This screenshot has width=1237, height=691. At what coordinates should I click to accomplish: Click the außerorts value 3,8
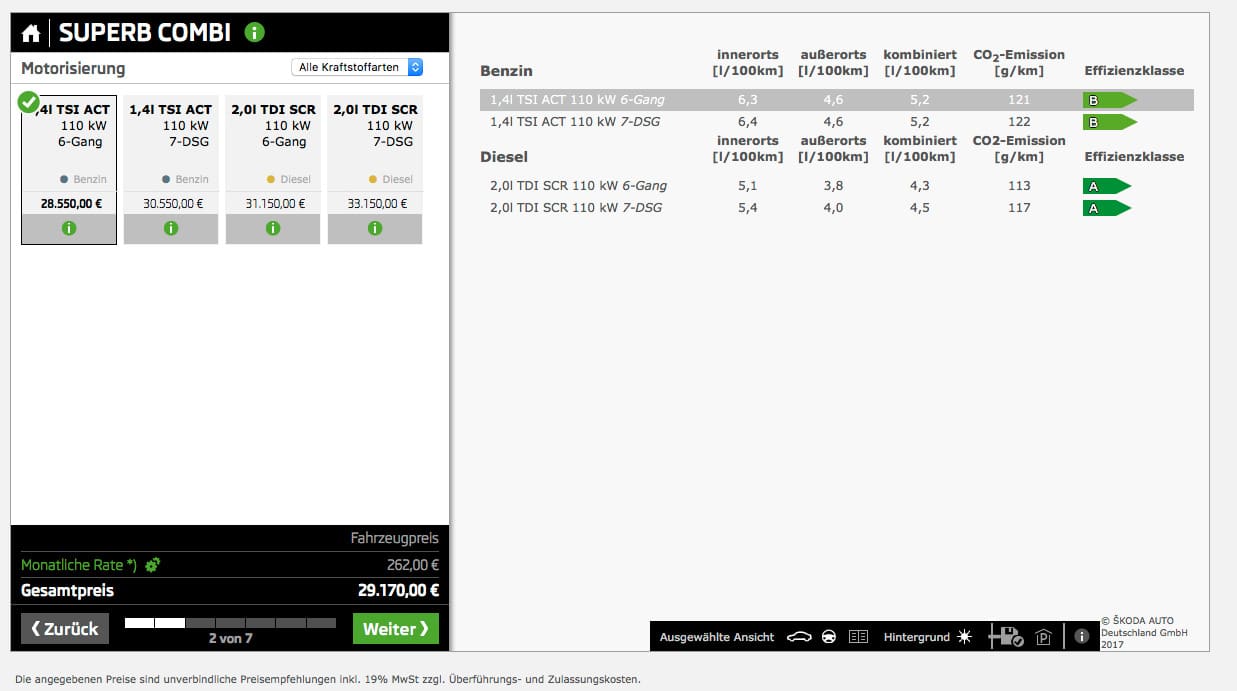pos(833,186)
